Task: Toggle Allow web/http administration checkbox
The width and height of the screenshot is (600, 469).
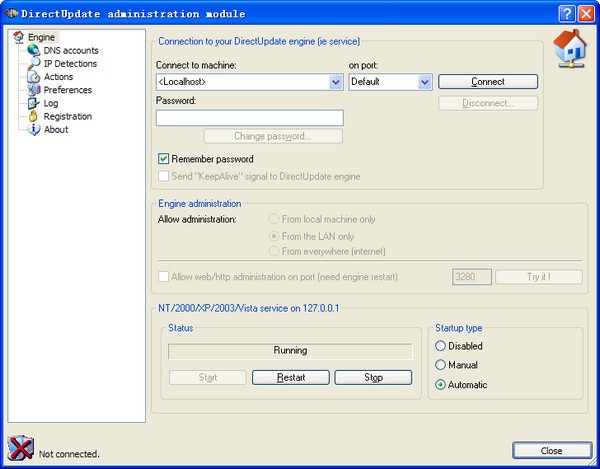Action: click(163, 277)
